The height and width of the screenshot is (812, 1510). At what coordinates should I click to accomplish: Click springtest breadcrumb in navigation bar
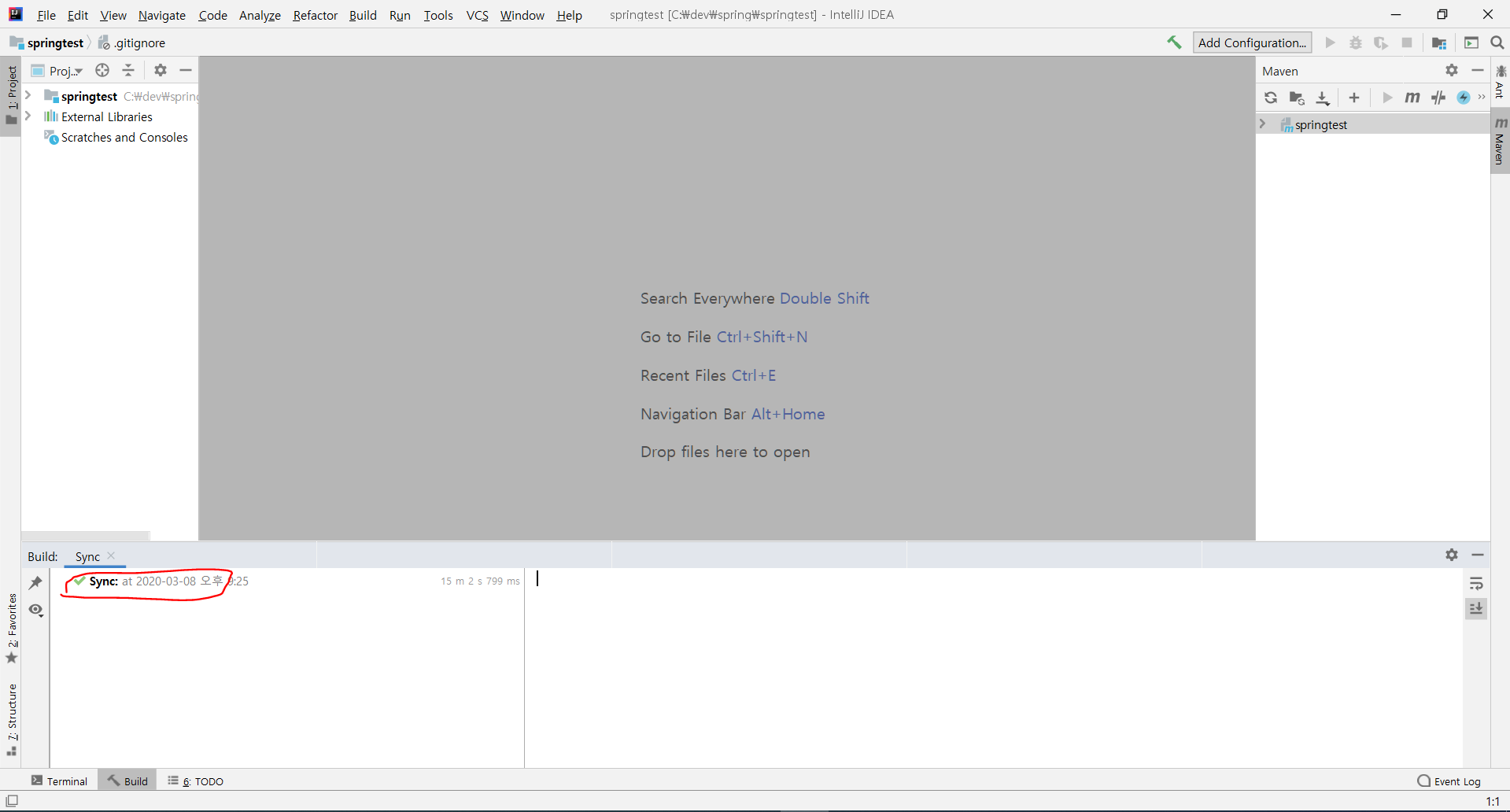pos(47,42)
